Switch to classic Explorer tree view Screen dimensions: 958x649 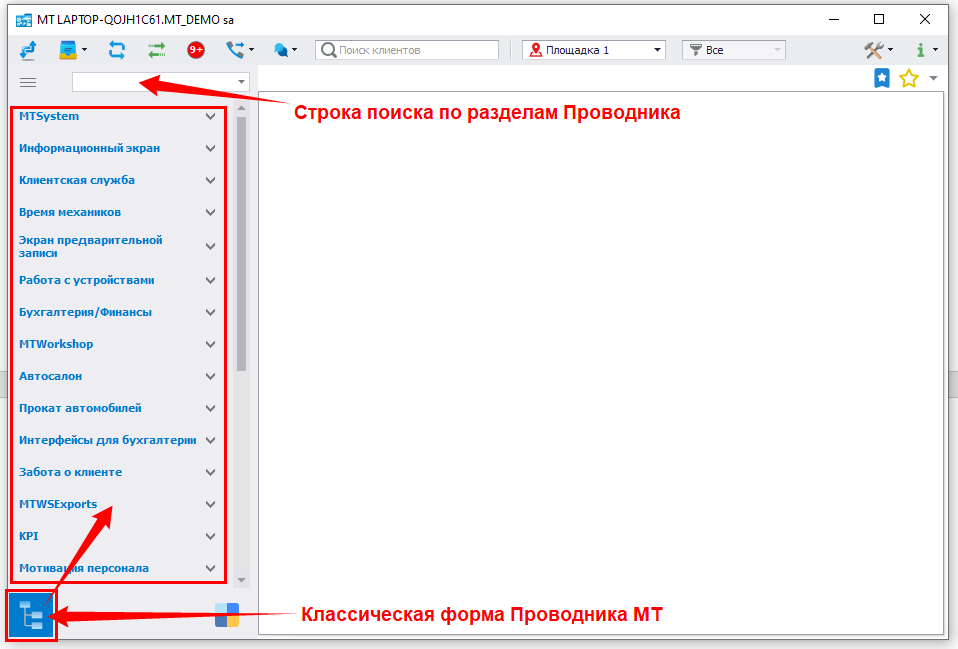[x=32, y=615]
